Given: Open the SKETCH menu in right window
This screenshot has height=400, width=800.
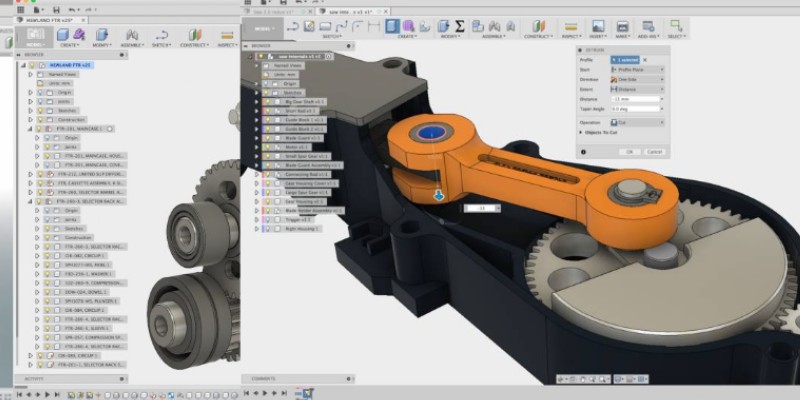Looking at the screenshot, I should [334, 37].
